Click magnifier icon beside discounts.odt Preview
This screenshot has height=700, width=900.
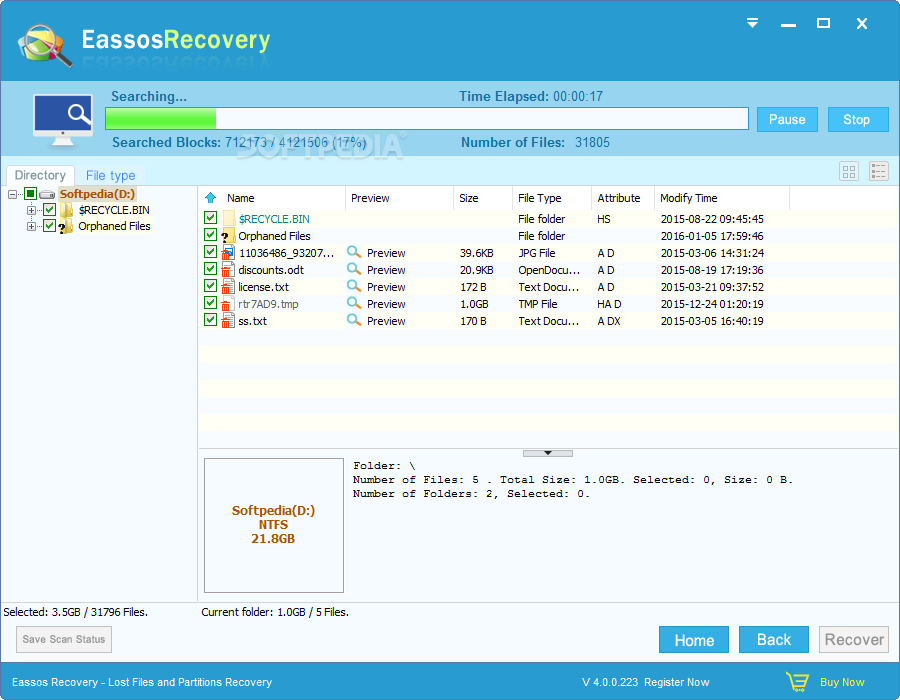pyautogui.click(x=354, y=269)
